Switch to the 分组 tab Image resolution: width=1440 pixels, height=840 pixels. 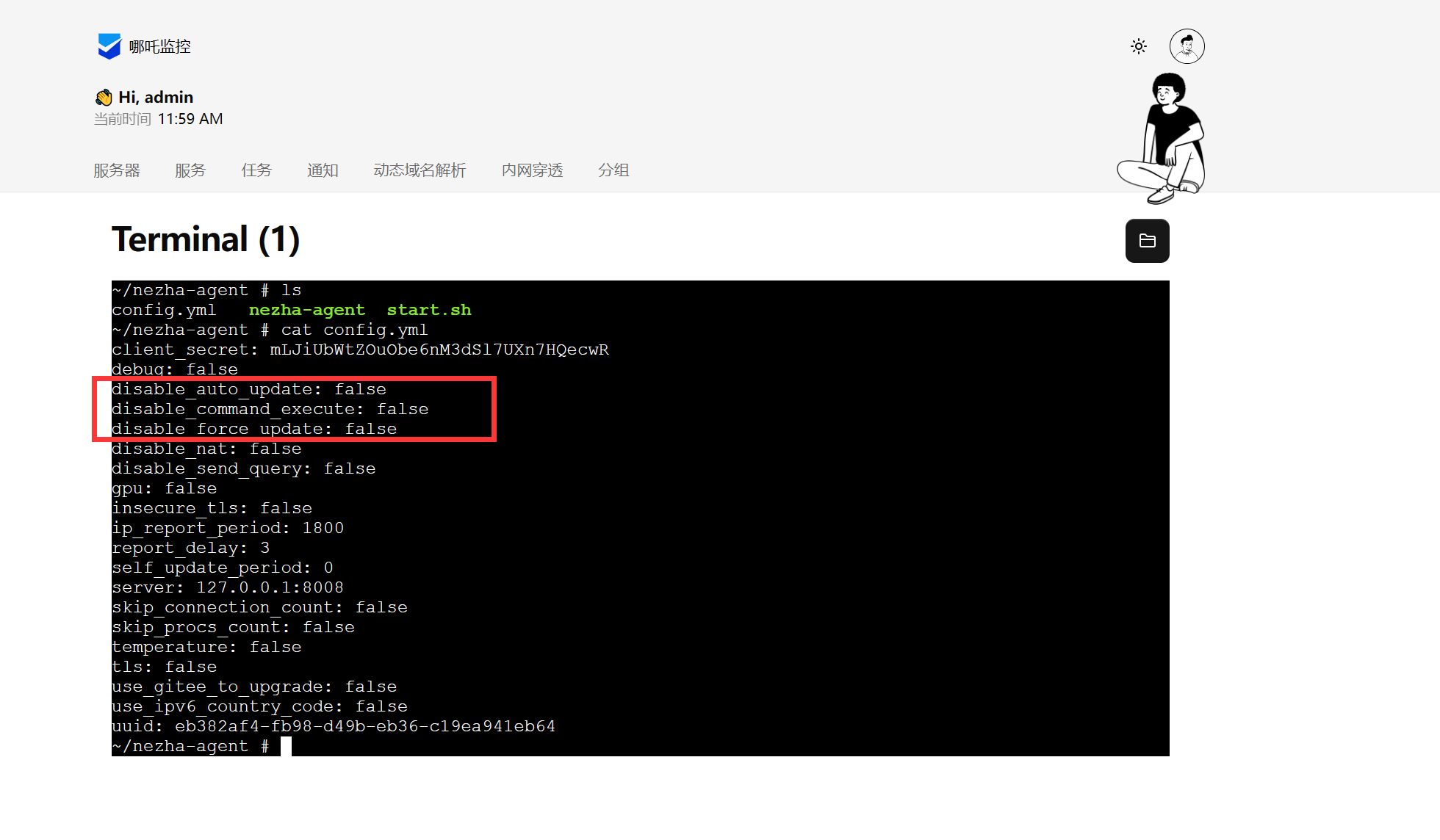[613, 170]
